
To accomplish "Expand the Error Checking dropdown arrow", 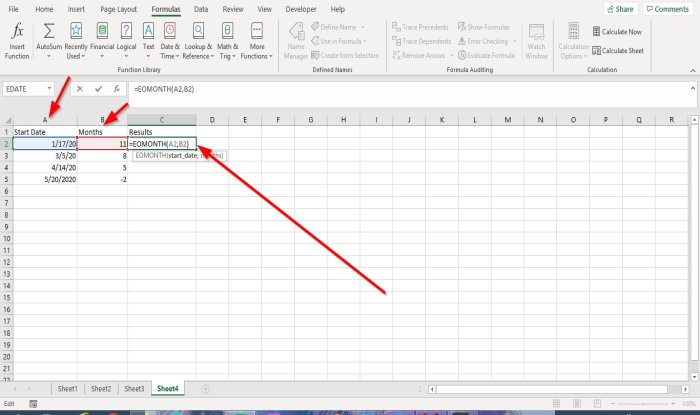I will [514, 41].
